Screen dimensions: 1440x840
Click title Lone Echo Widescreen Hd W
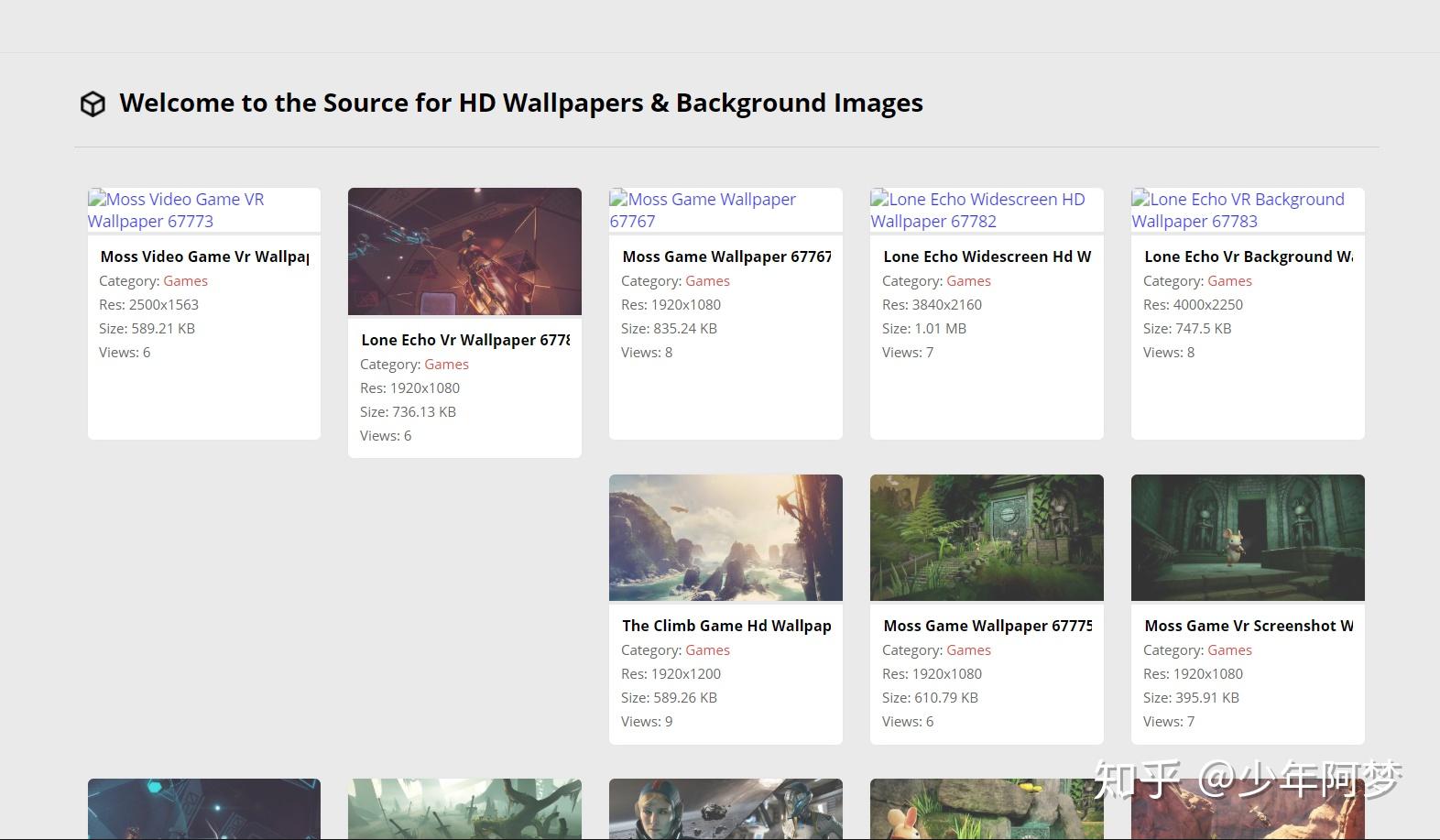987,256
